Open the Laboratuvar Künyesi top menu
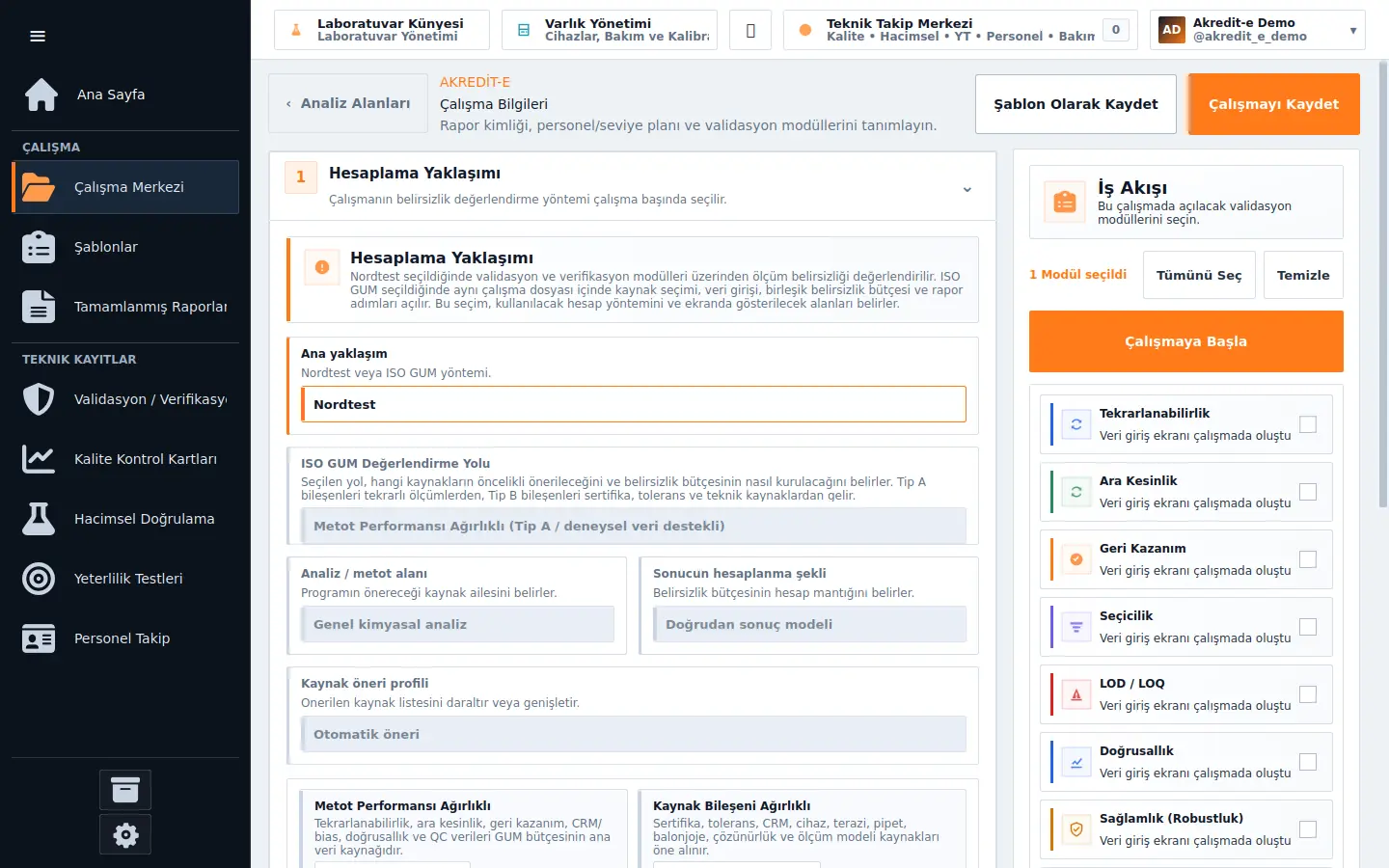This screenshot has width=1389, height=868. 382,30
